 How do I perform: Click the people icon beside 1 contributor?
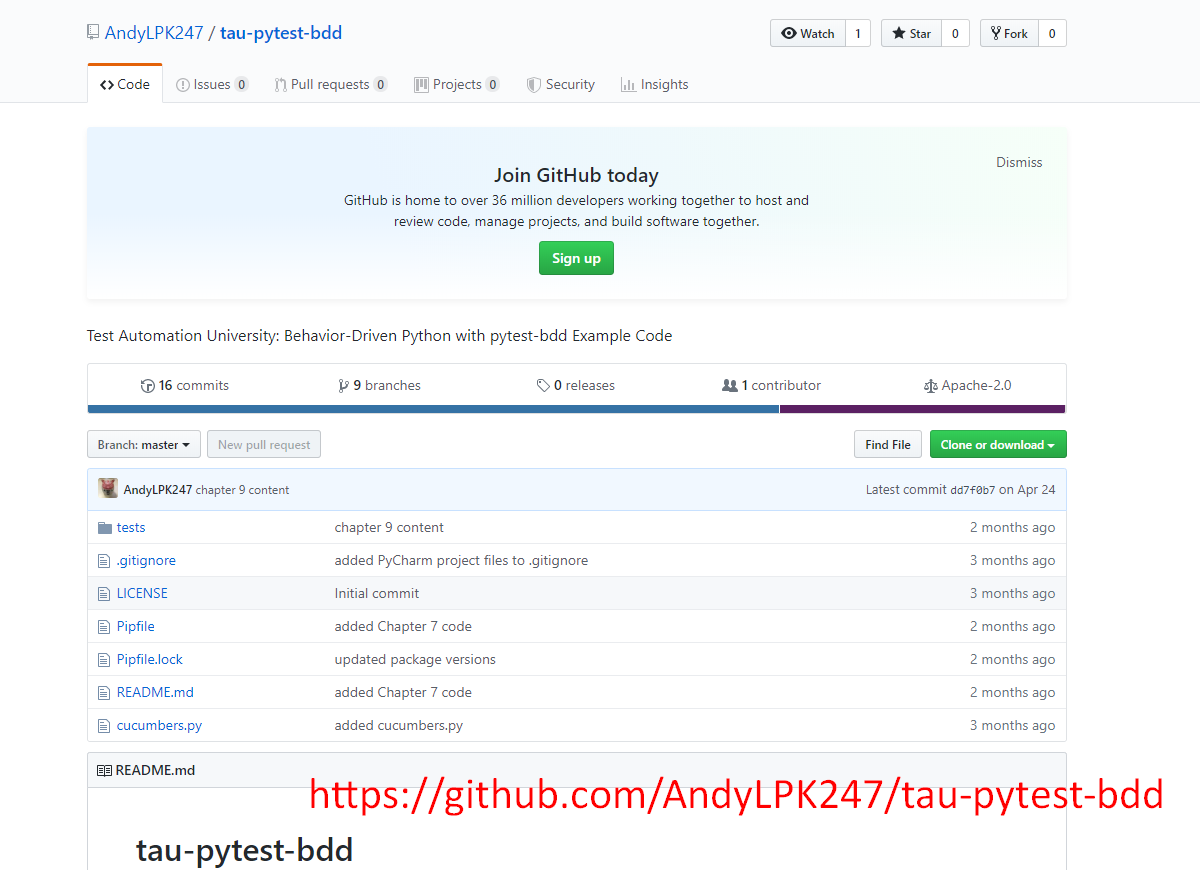point(730,385)
